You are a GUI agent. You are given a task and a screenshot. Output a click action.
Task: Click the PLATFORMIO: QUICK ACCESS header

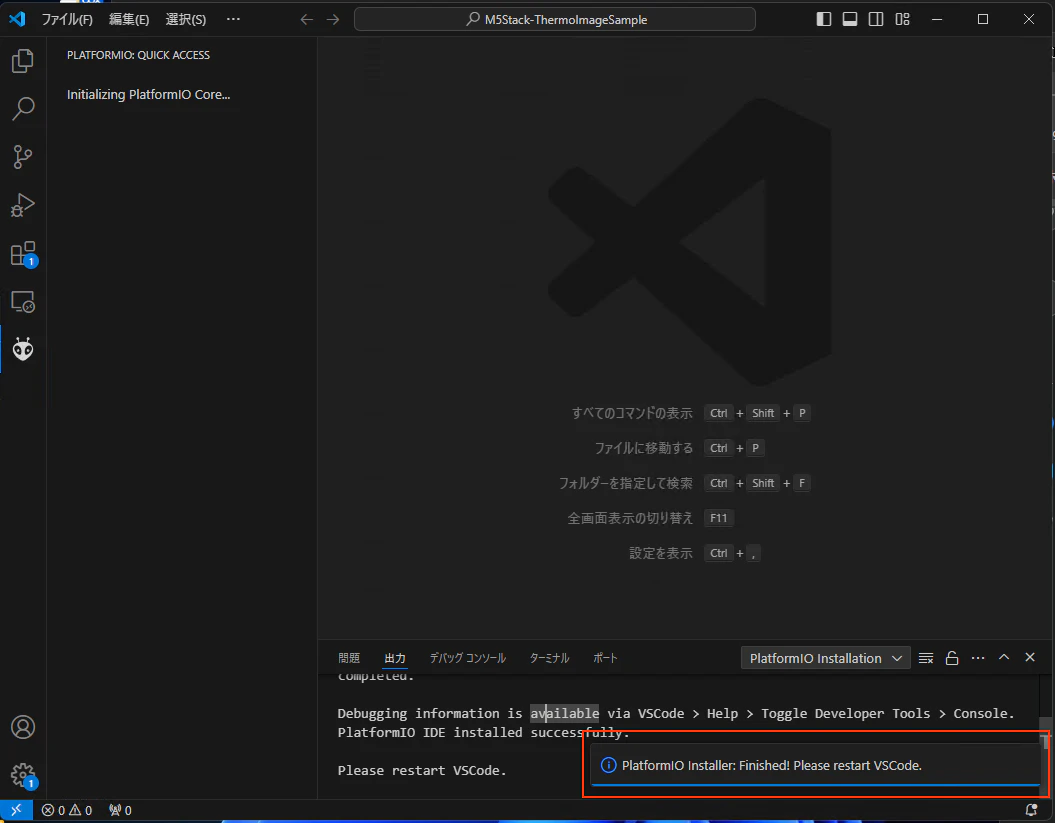[x=139, y=55]
